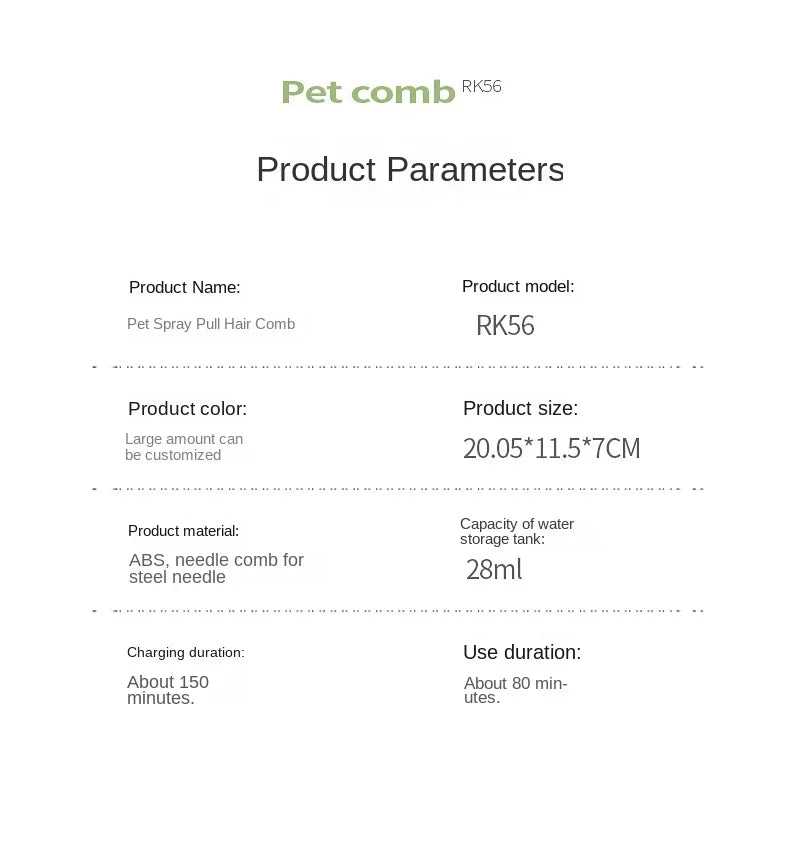Click the Capacity of water storage tank label
Screen dimensions: 790x862
click(x=517, y=531)
